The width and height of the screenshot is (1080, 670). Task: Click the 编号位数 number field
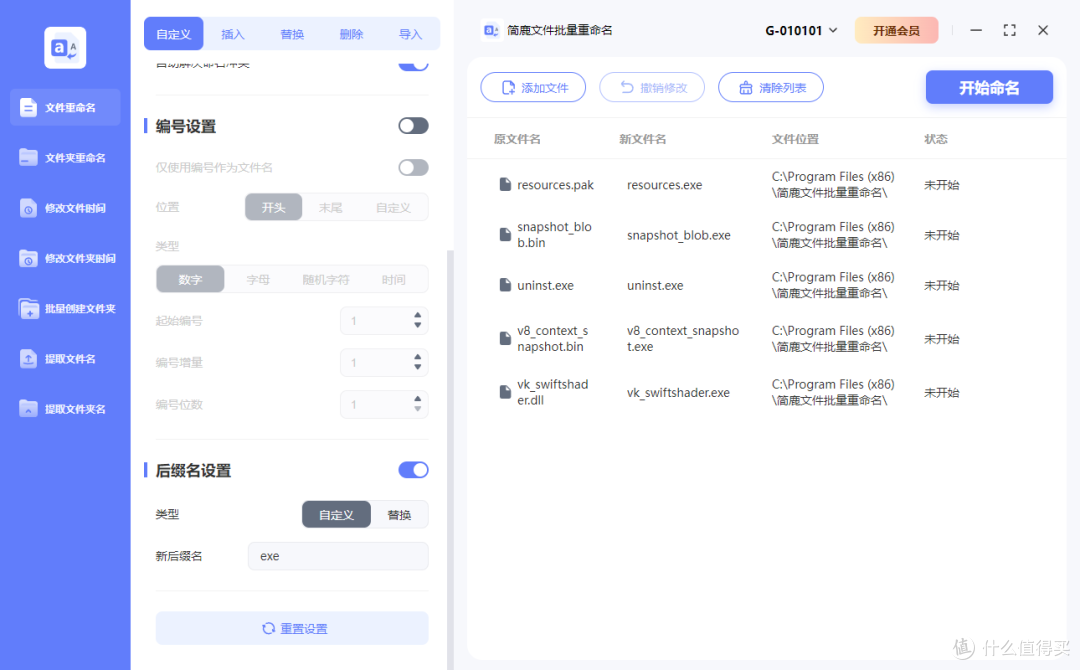coord(384,405)
